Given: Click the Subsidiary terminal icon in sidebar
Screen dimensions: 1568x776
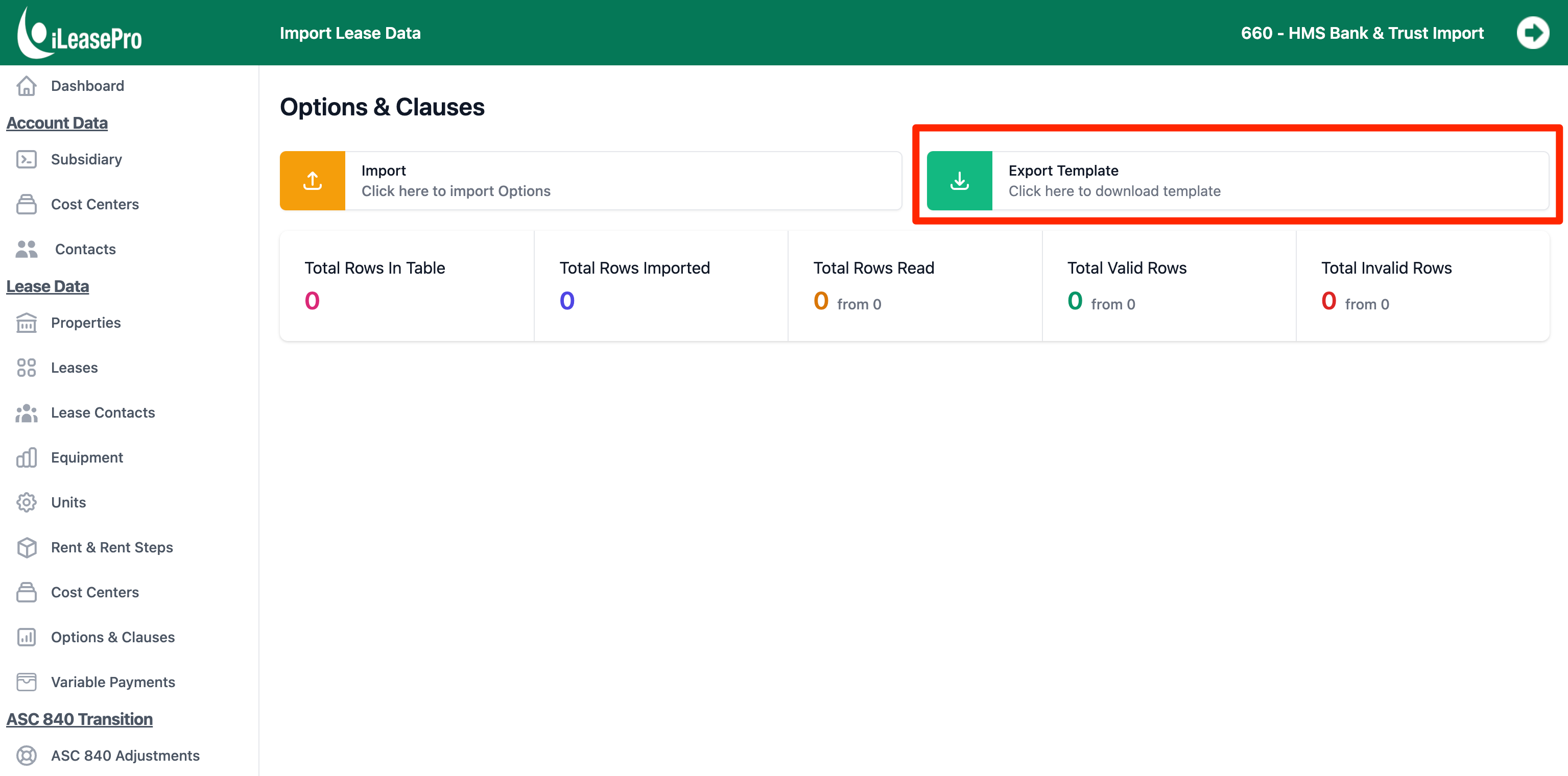Looking at the screenshot, I should [26, 159].
